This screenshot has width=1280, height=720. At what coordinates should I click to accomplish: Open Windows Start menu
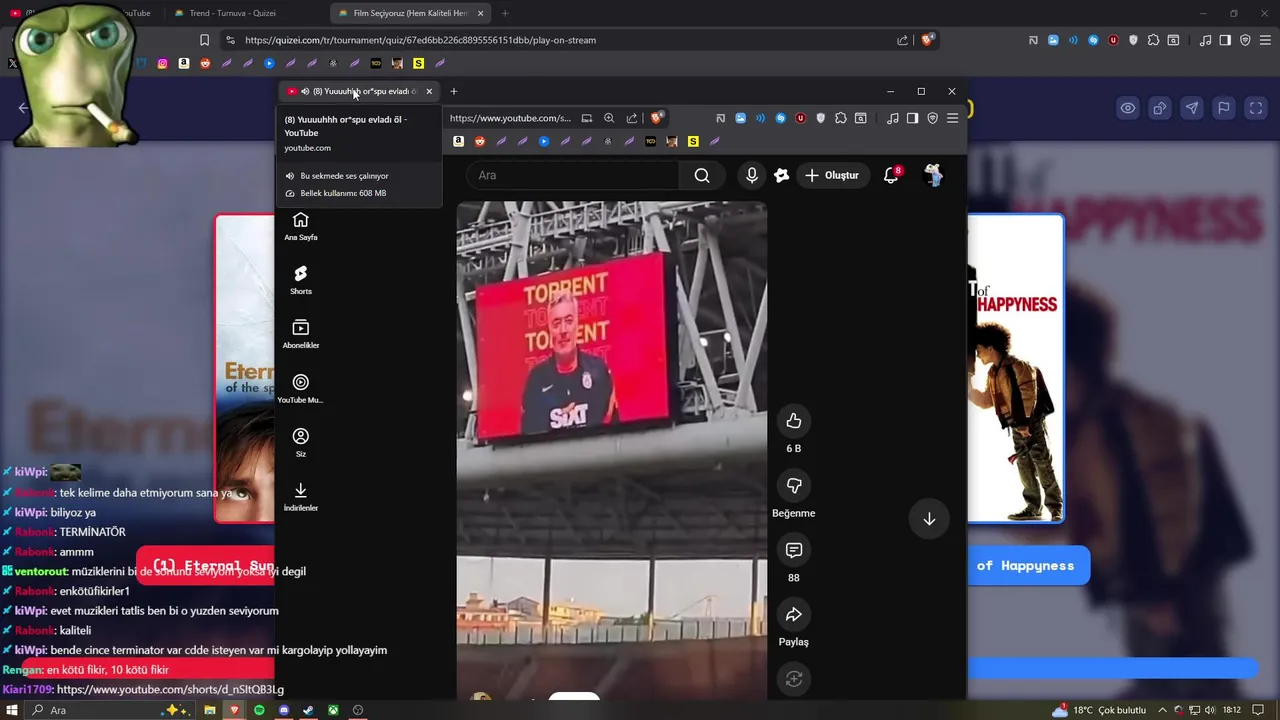(x=12, y=710)
